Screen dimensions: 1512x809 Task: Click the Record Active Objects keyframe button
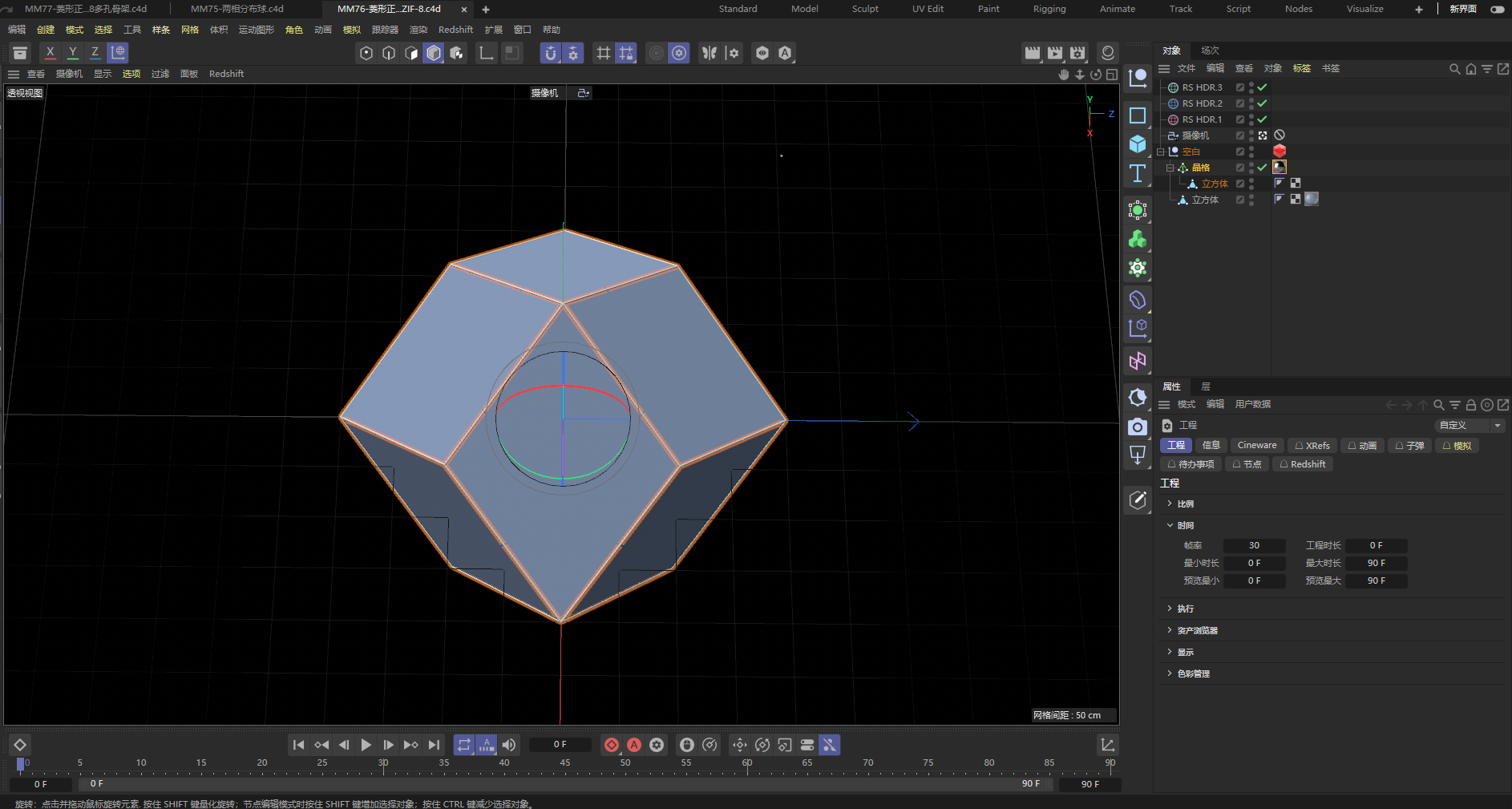[612, 745]
